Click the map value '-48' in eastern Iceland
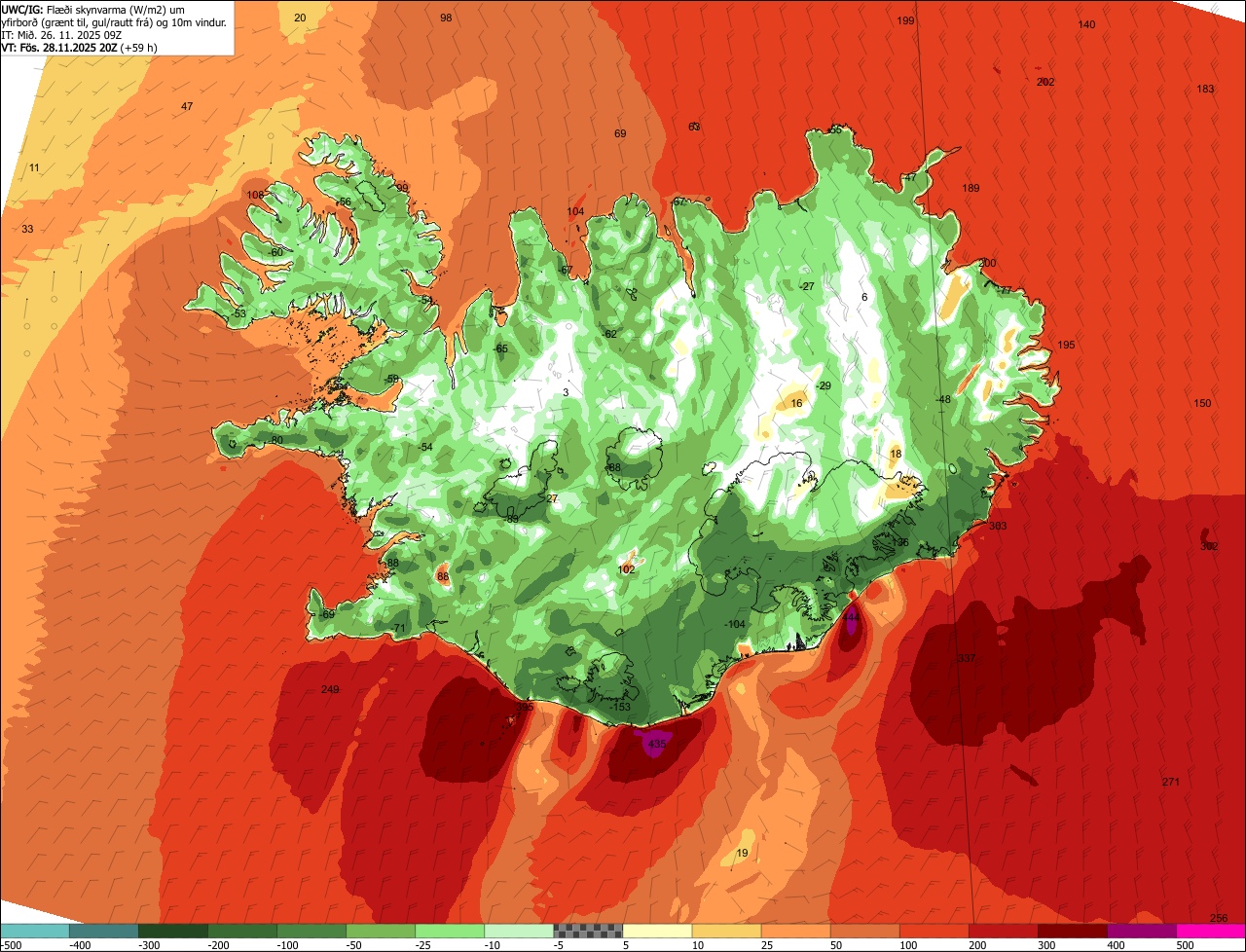Screen dimensions: 1246x952 (x=942, y=399)
